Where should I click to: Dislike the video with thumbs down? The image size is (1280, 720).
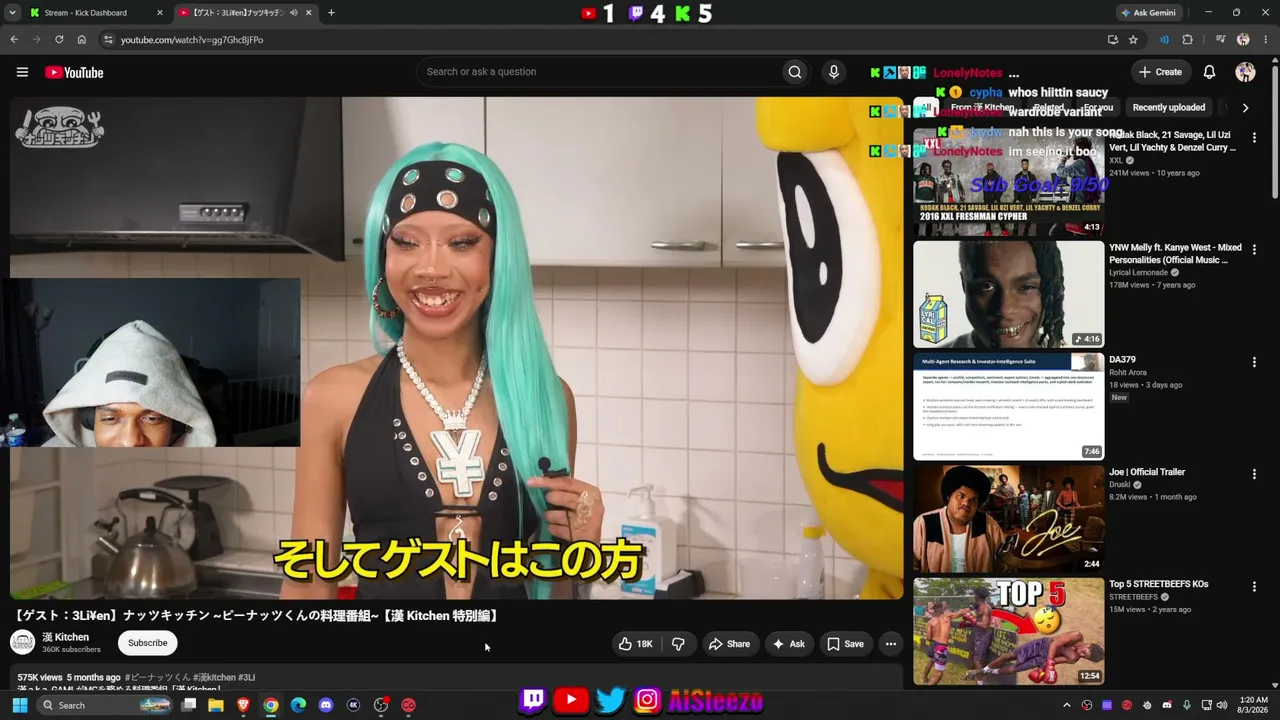pos(678,644)
